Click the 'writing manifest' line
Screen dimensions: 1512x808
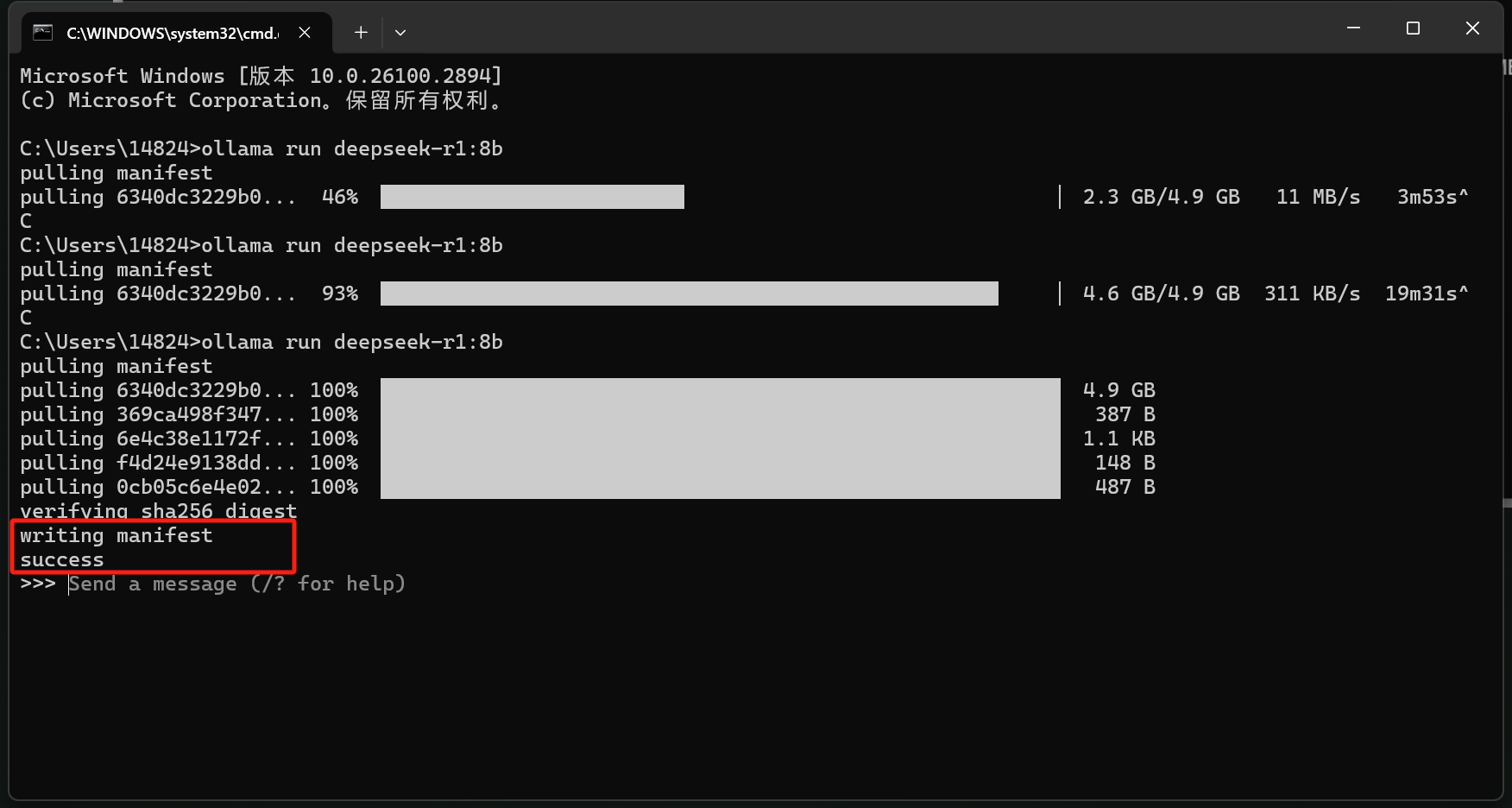[x=117, y=536]
